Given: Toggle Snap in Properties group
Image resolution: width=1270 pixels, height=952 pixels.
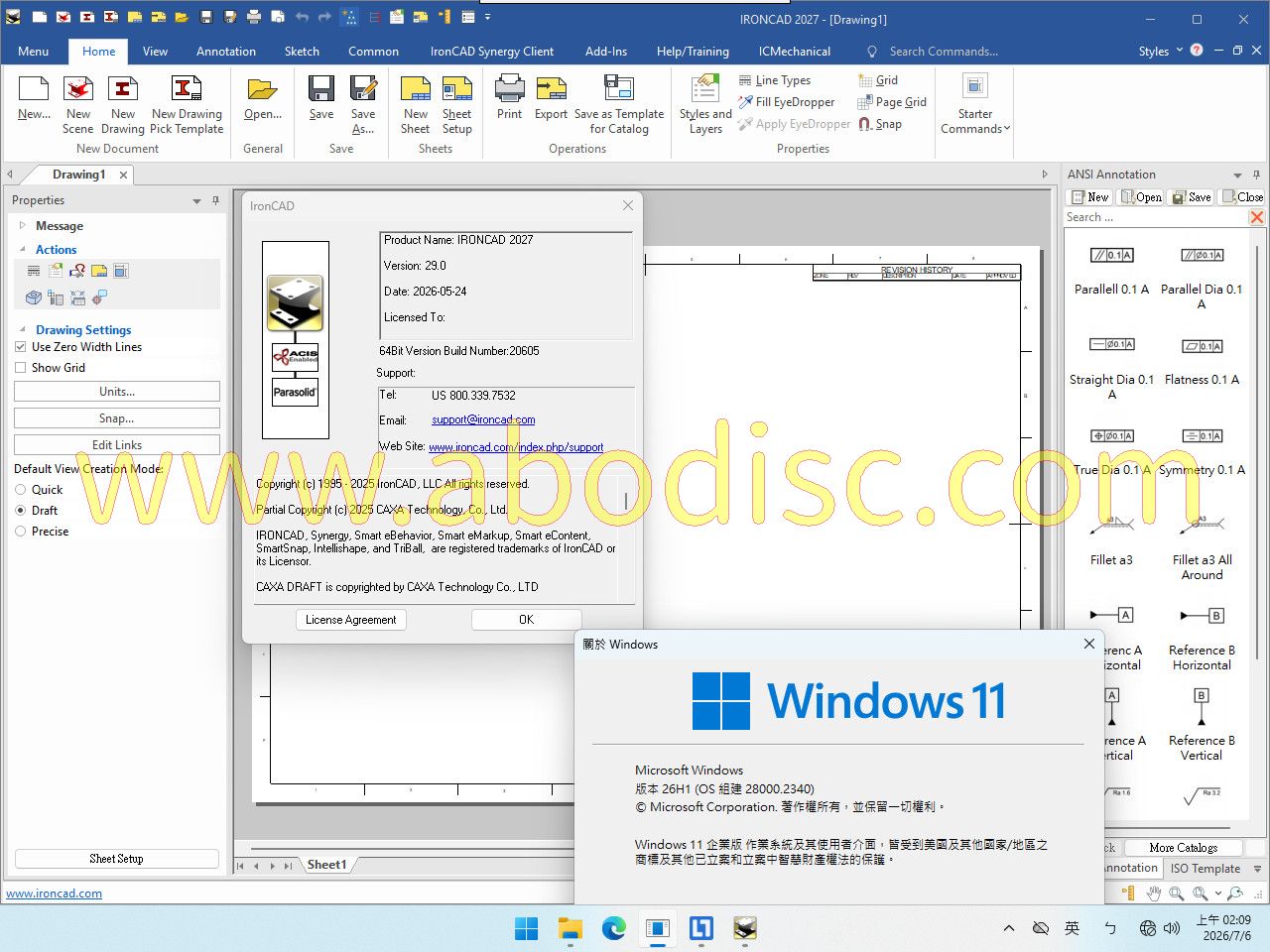Looking at the screenshot, I should (880, 124).
